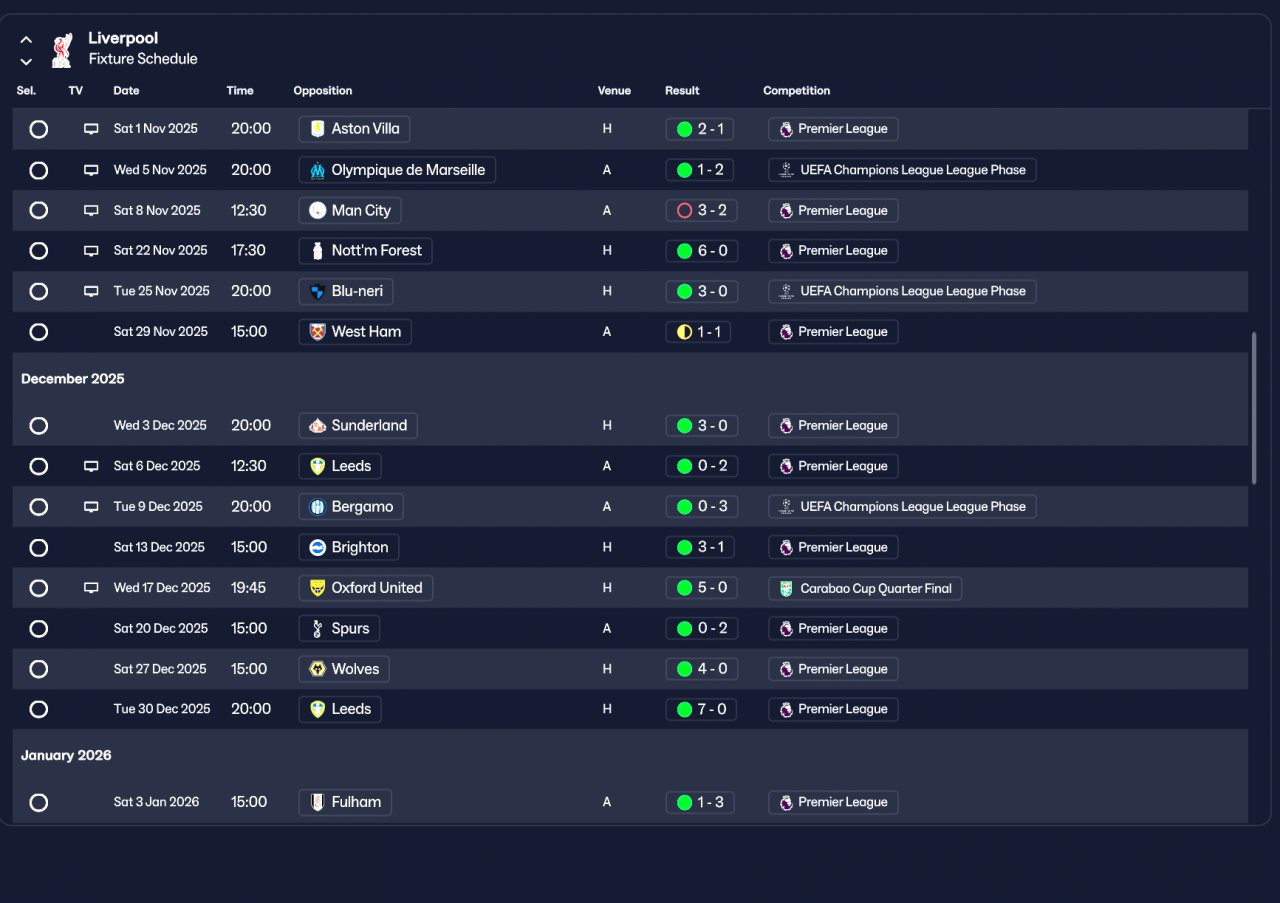The width and height of the screenshot is (1280, 903).
Task: Open the 5 - 0 result against Oxford United
Action: [701, 588]
